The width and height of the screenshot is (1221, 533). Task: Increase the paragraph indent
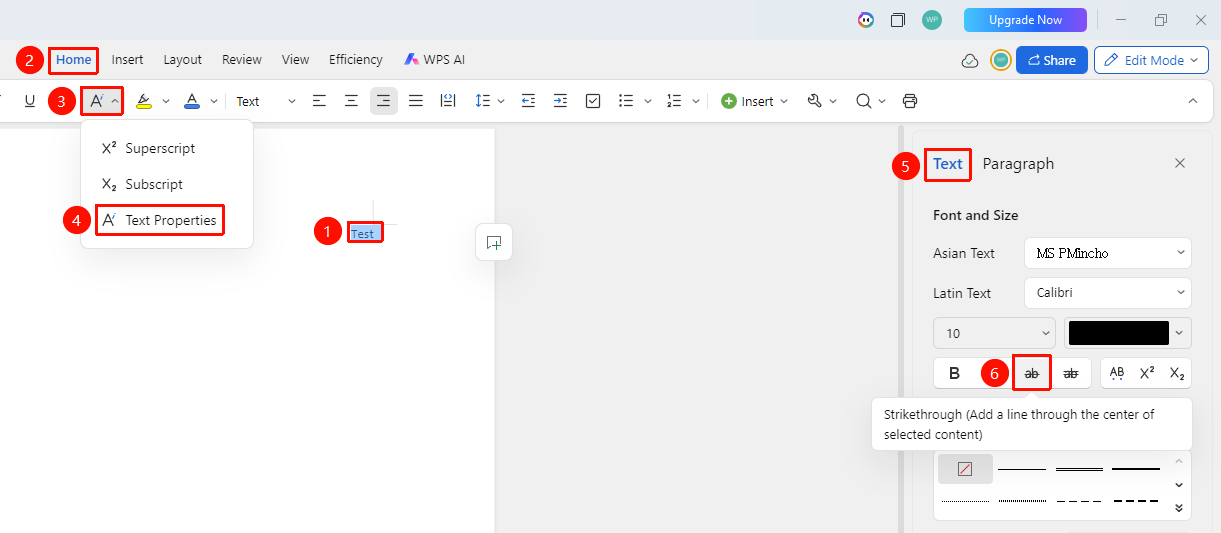pos(561,101)
